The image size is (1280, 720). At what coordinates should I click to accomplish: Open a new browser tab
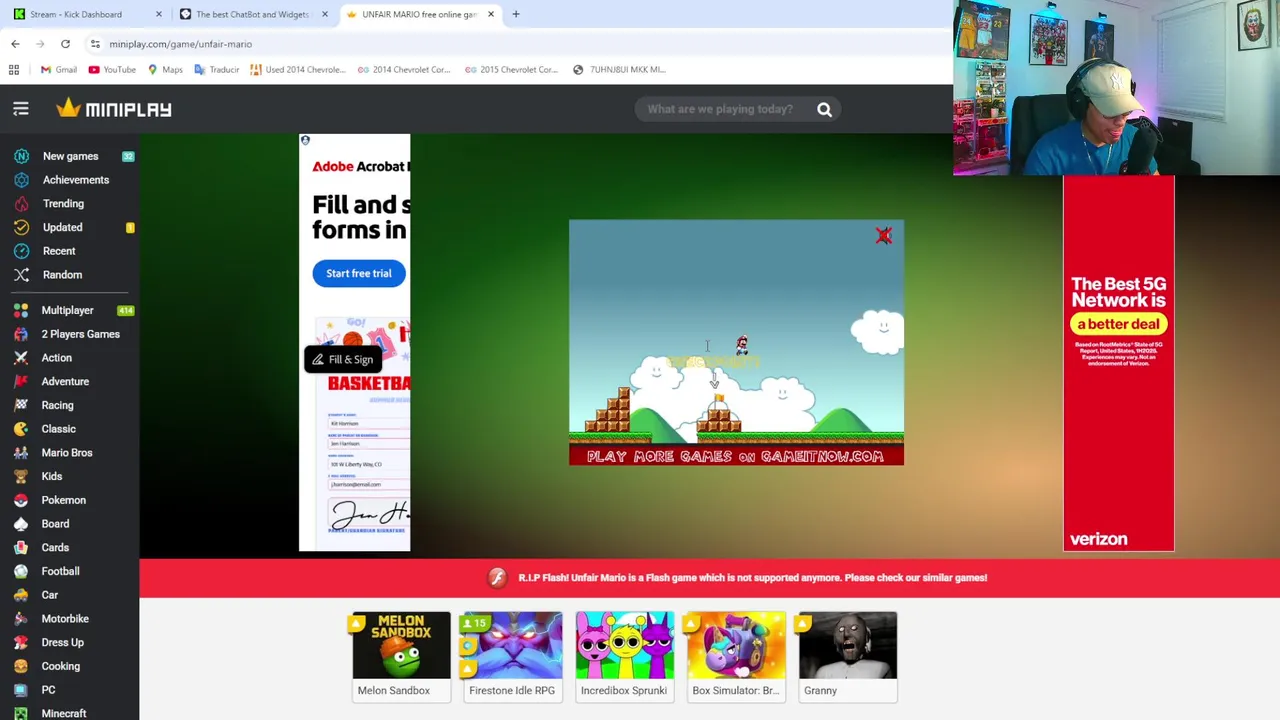click(516, 14)
